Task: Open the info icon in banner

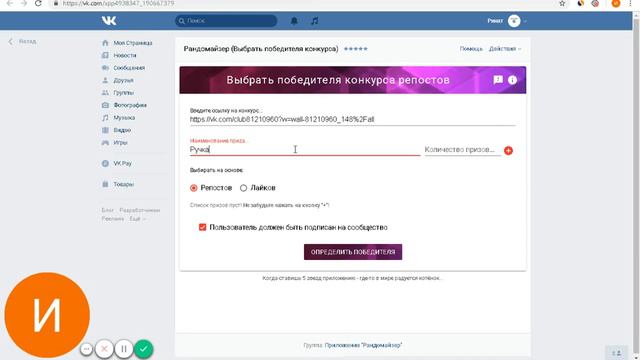Action: (512, 80)
